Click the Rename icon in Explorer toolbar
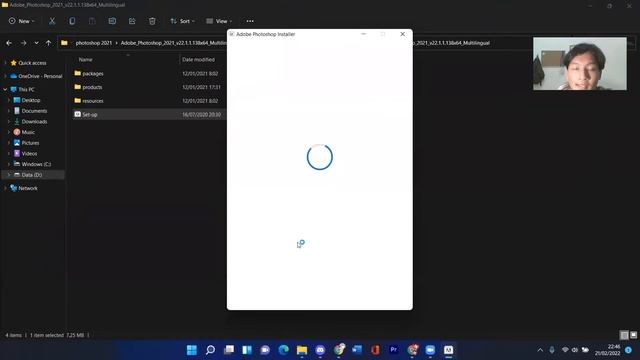 112,21
